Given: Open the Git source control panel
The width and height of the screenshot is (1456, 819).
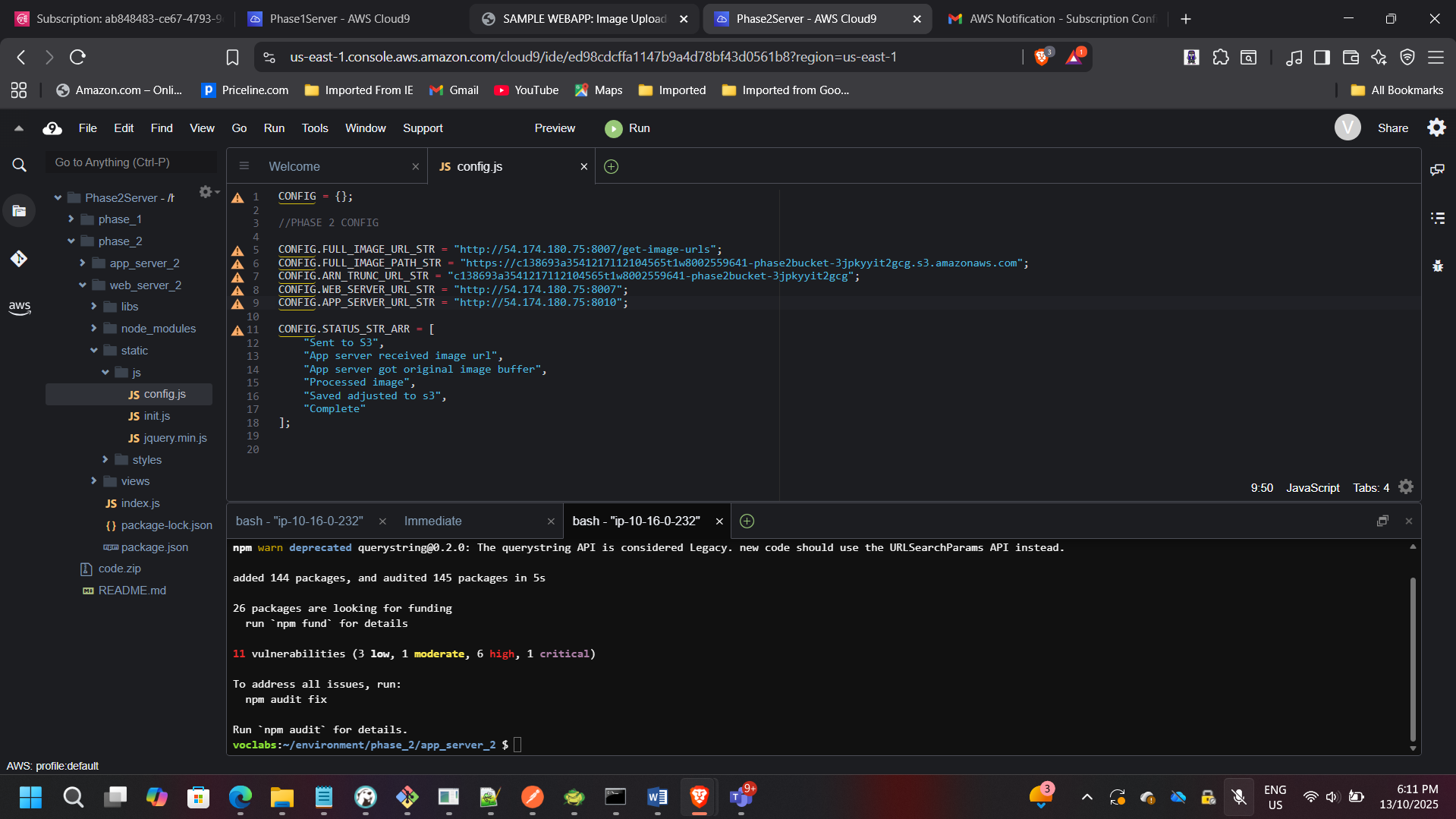Looking at the screenshot, I should coord(19,258).
